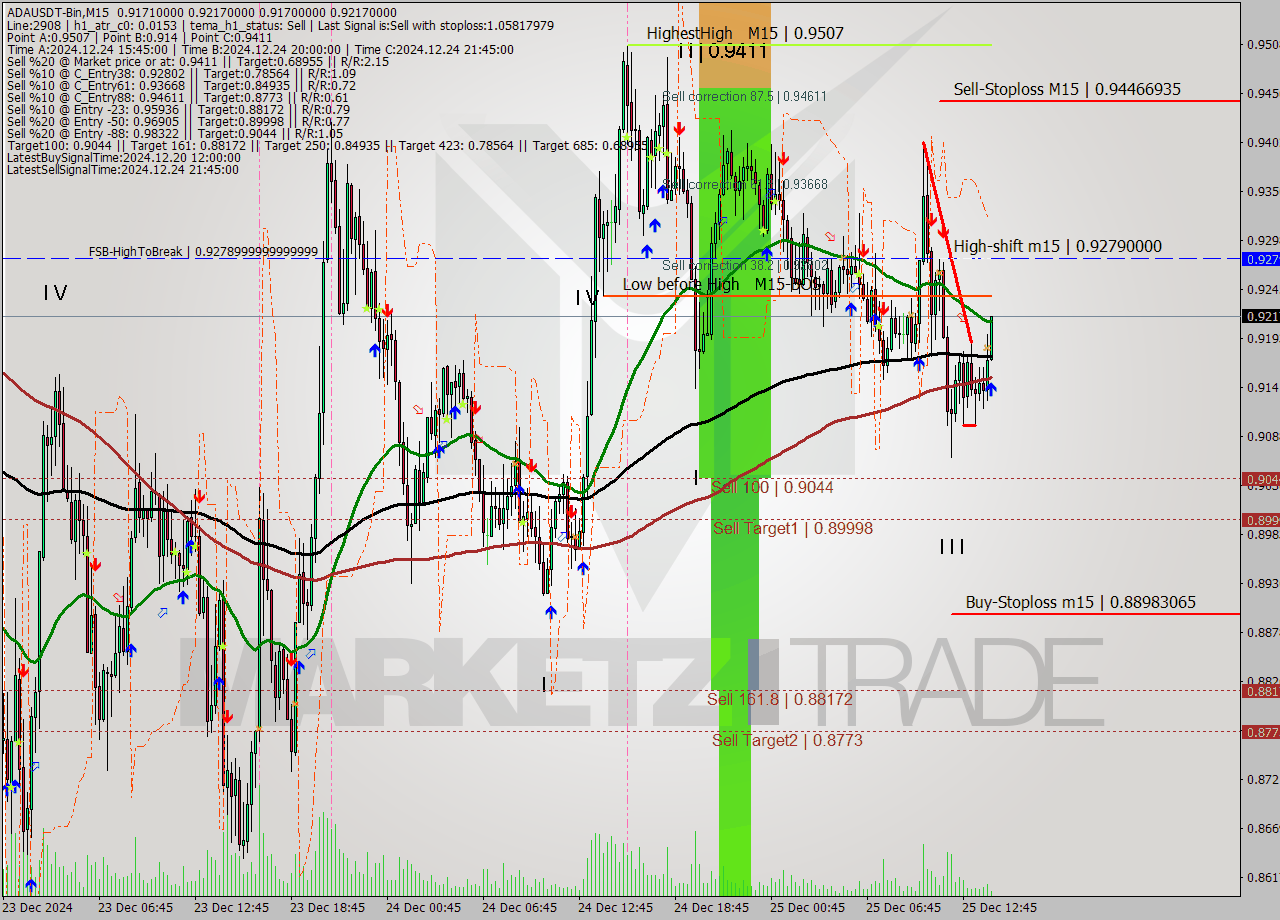The width and height of the screenshot is (1280, 920).
Task: Select the LatestBuySignalTime info line
Action: [123, 157]
